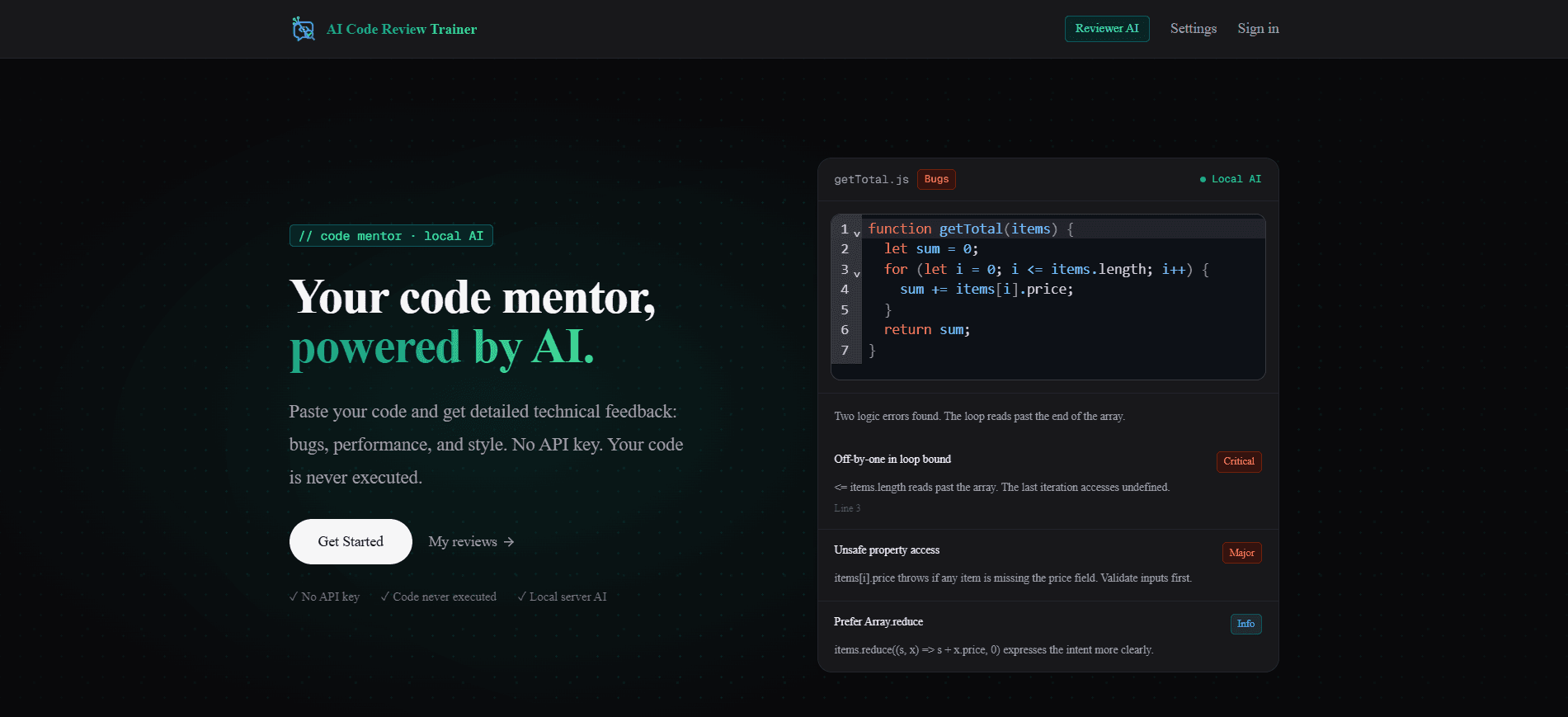The width and height of the screenshot is (1568, 717).
Task: Click the getTotal.js file name
Action: coord(871,179)
